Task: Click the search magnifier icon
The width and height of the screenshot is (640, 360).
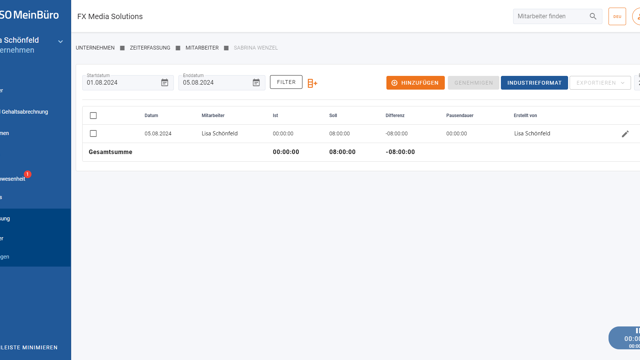Action: [x=593, y=16]
